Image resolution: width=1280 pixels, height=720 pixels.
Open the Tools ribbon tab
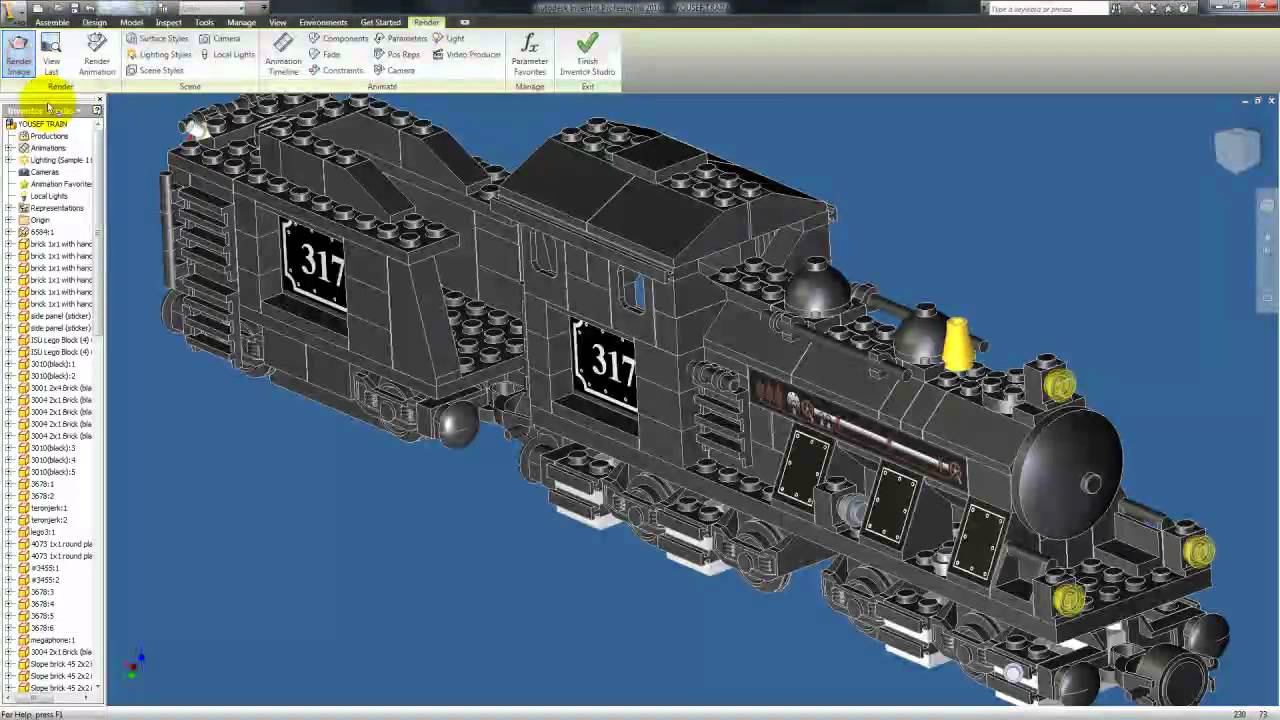click(204, 22)
